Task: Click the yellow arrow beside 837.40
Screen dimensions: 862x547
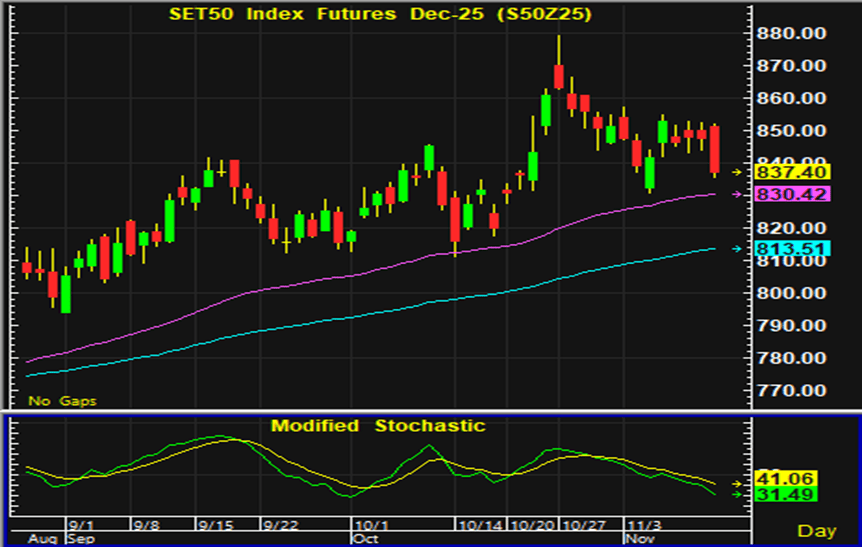Action: (736, 172)
